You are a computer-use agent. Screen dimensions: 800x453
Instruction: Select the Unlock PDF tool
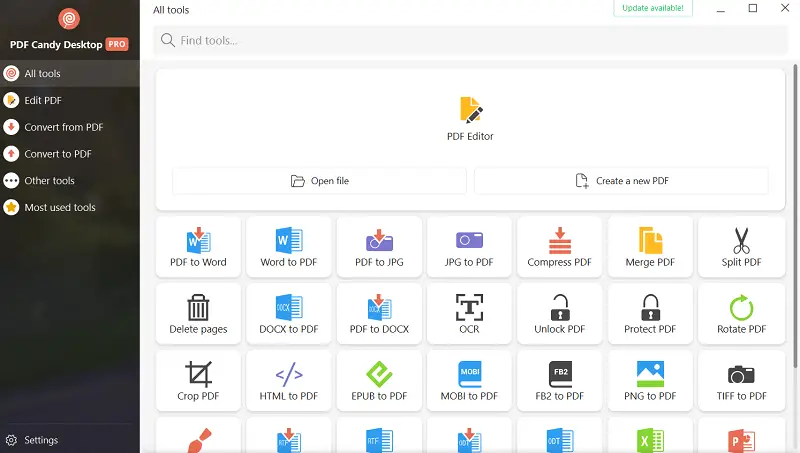pos(559,314)
